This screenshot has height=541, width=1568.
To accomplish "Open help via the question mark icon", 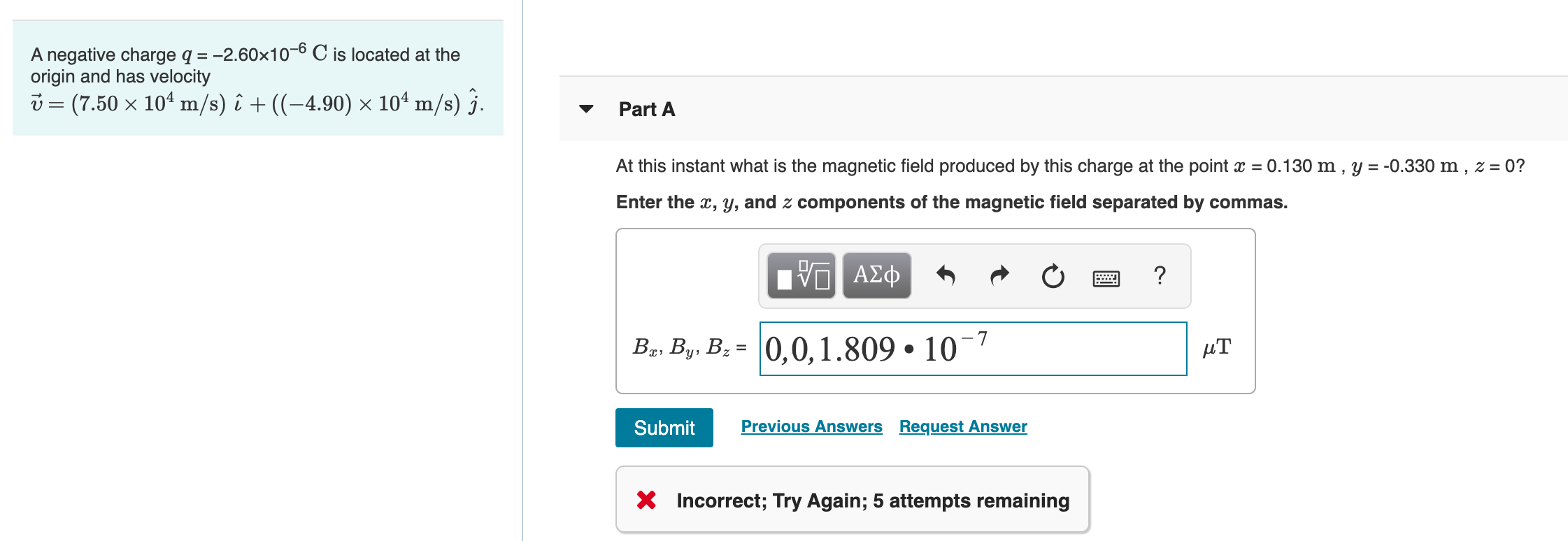I will tap(1160, 275).
